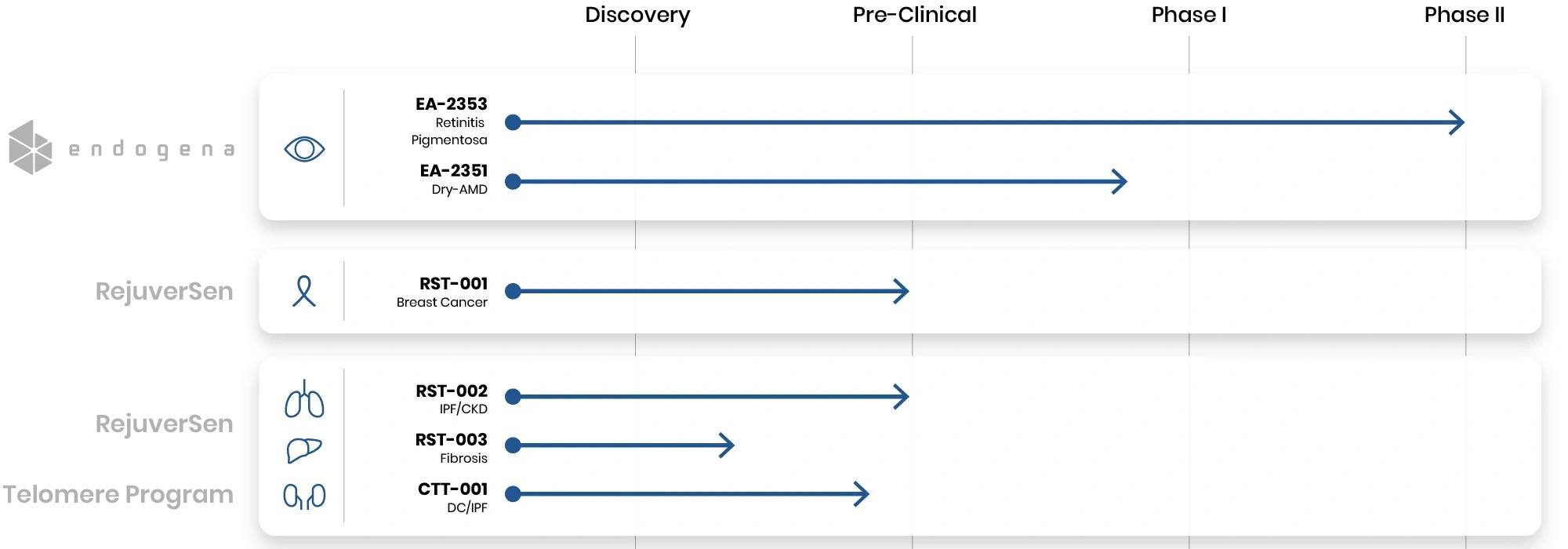
Task: Open the RST-001 Breast Cancer label
Action: (442, 292)
